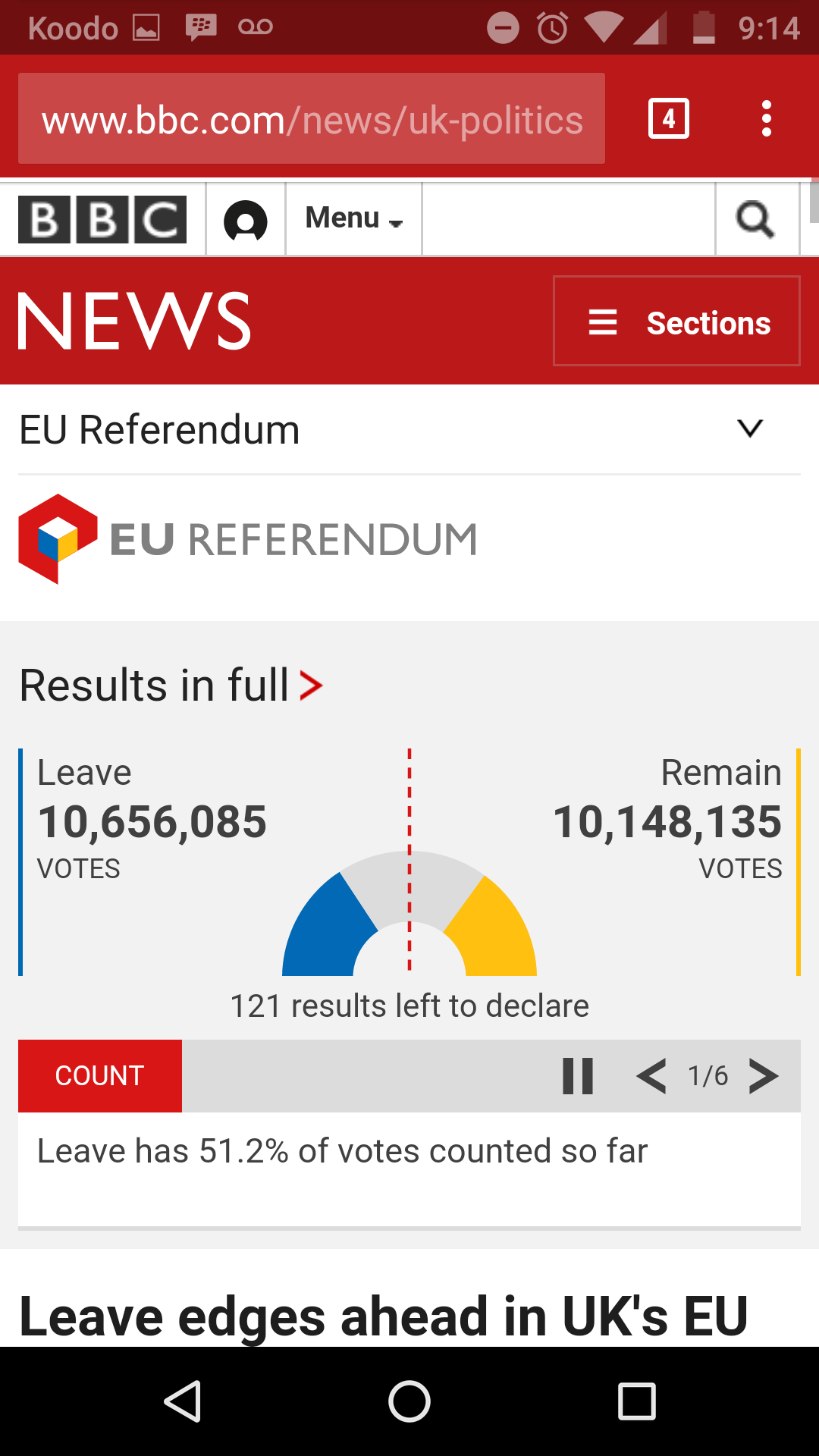Open Android recent apps square button
This screenshot has width=819, height=1456.
(x=637, y=1401)
